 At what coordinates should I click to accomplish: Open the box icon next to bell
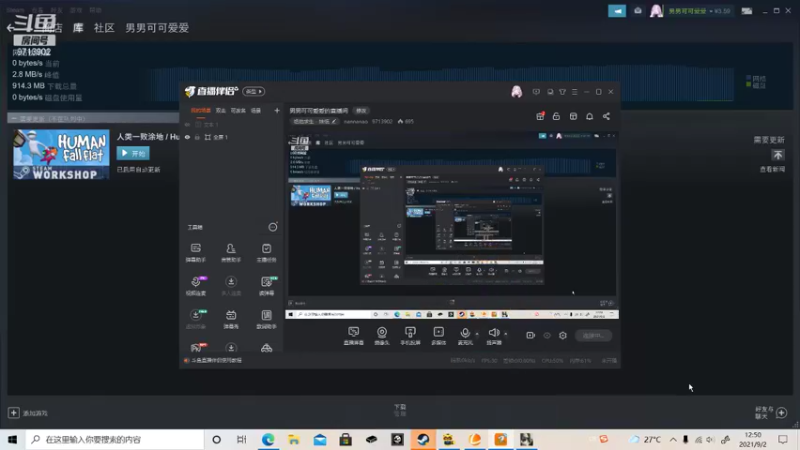point(573,116)
